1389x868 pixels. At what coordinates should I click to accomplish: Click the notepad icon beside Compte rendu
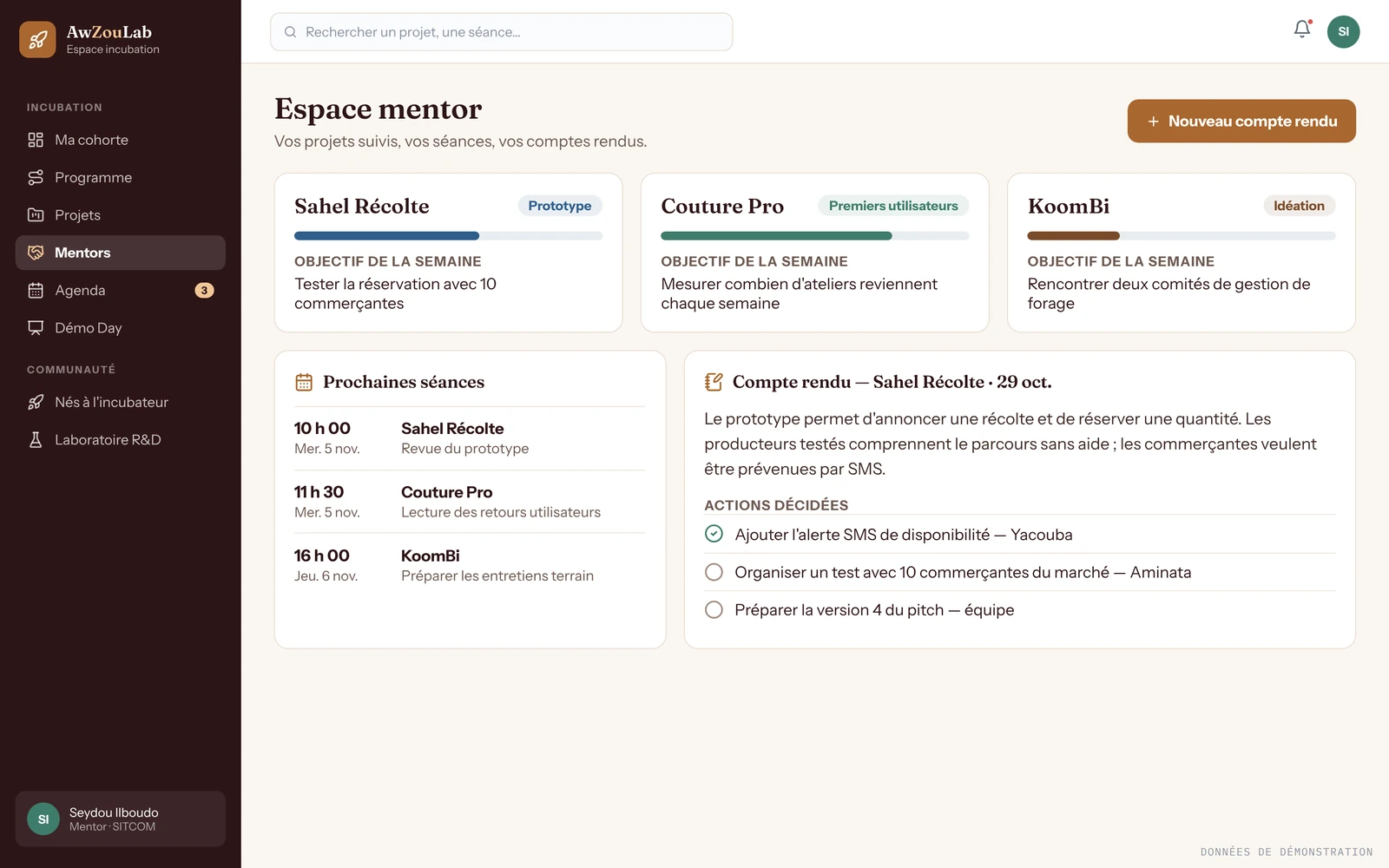click(714, 382)
